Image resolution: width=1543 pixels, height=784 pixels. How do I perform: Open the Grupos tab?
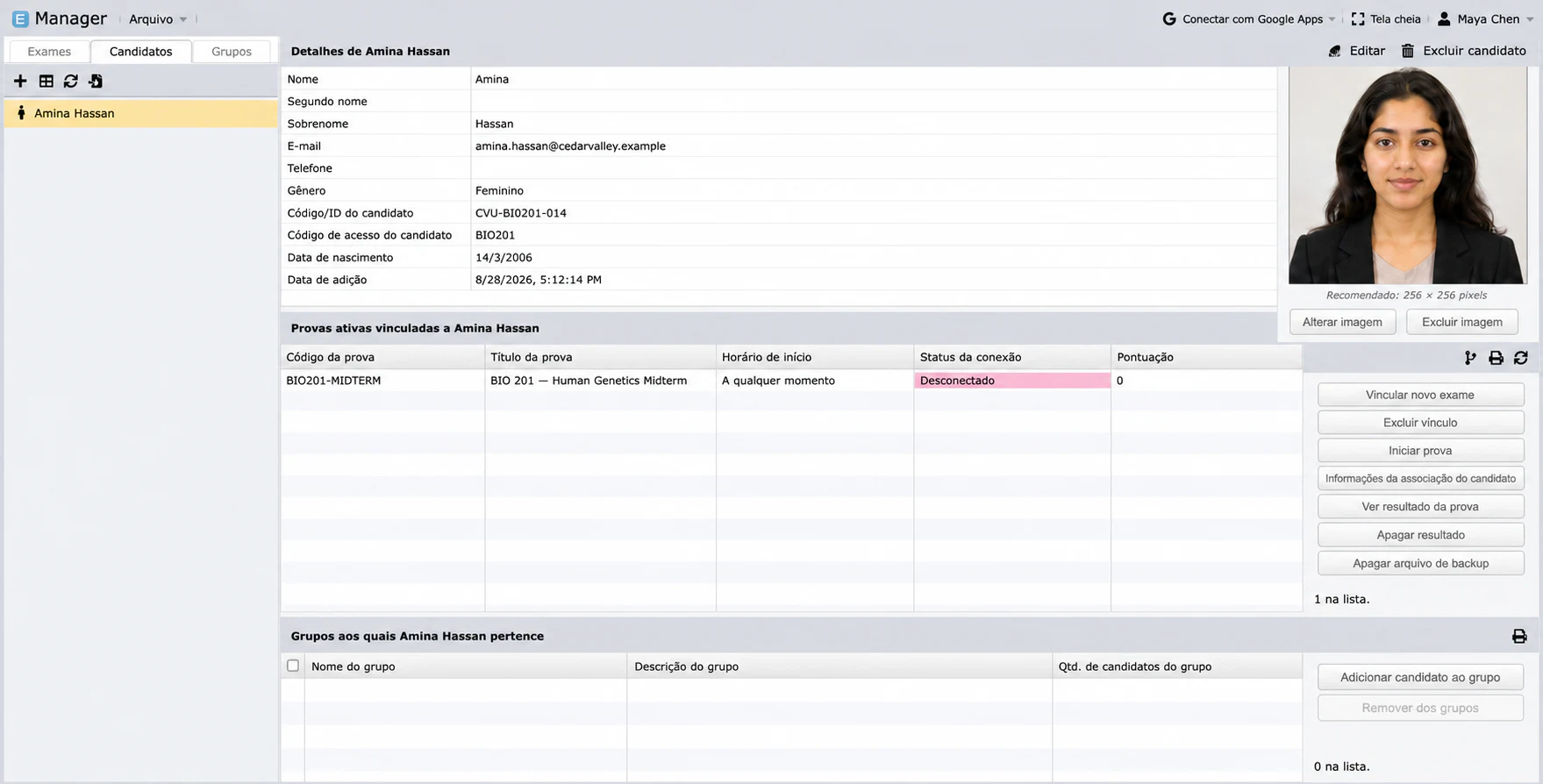pyautogui.click(x=232, y=52)
